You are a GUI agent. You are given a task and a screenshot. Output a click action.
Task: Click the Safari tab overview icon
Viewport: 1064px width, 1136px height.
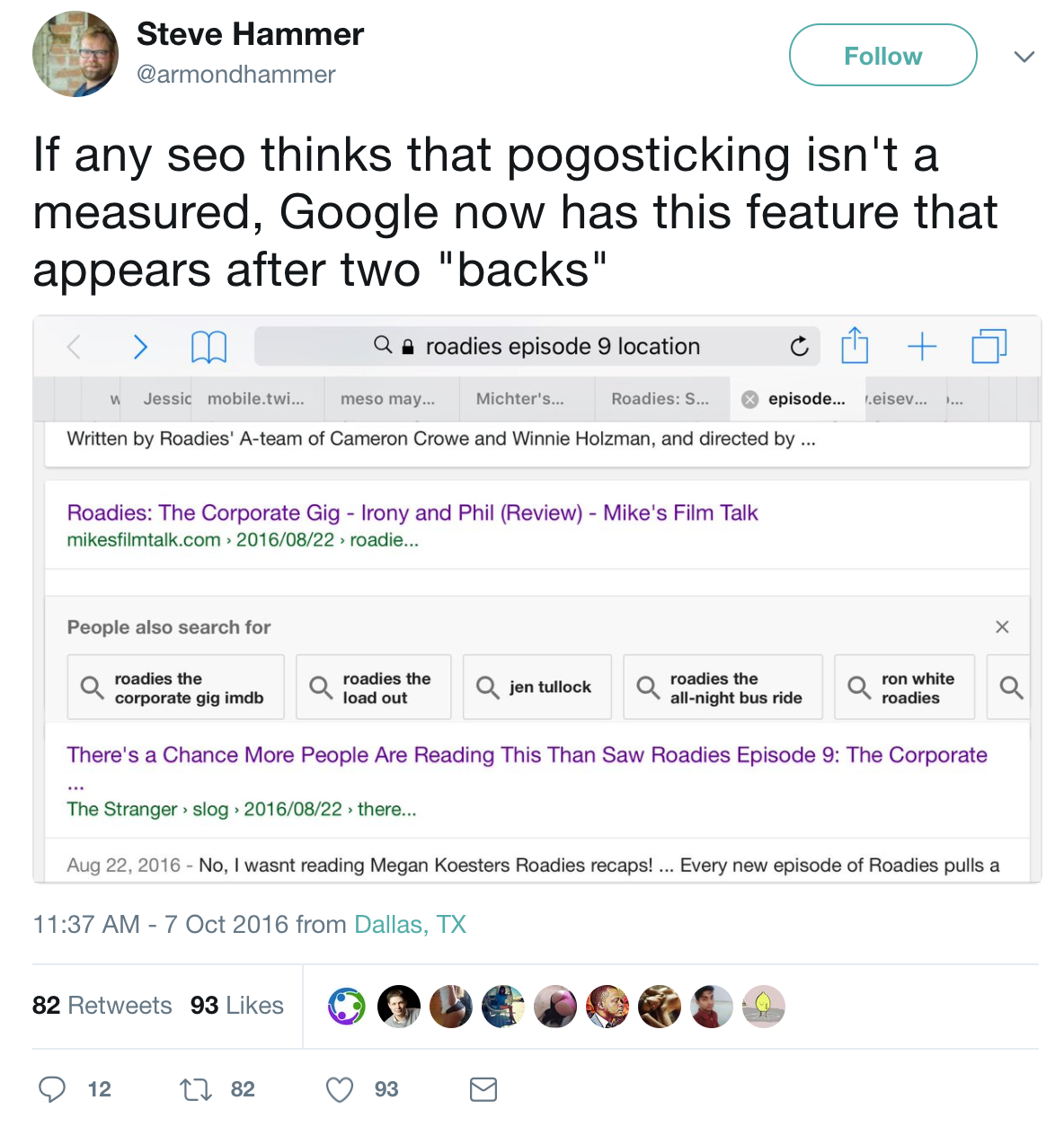(x=989, y=346)
